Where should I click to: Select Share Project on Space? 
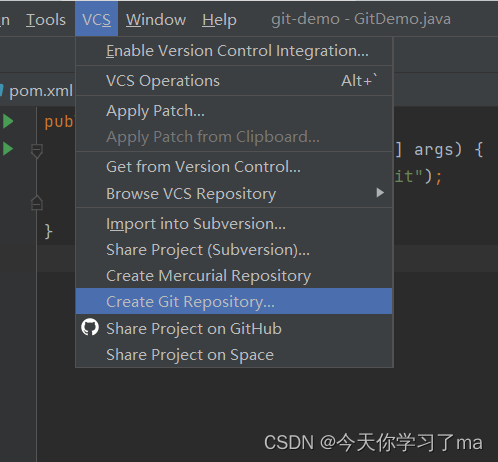coord(234,354)
